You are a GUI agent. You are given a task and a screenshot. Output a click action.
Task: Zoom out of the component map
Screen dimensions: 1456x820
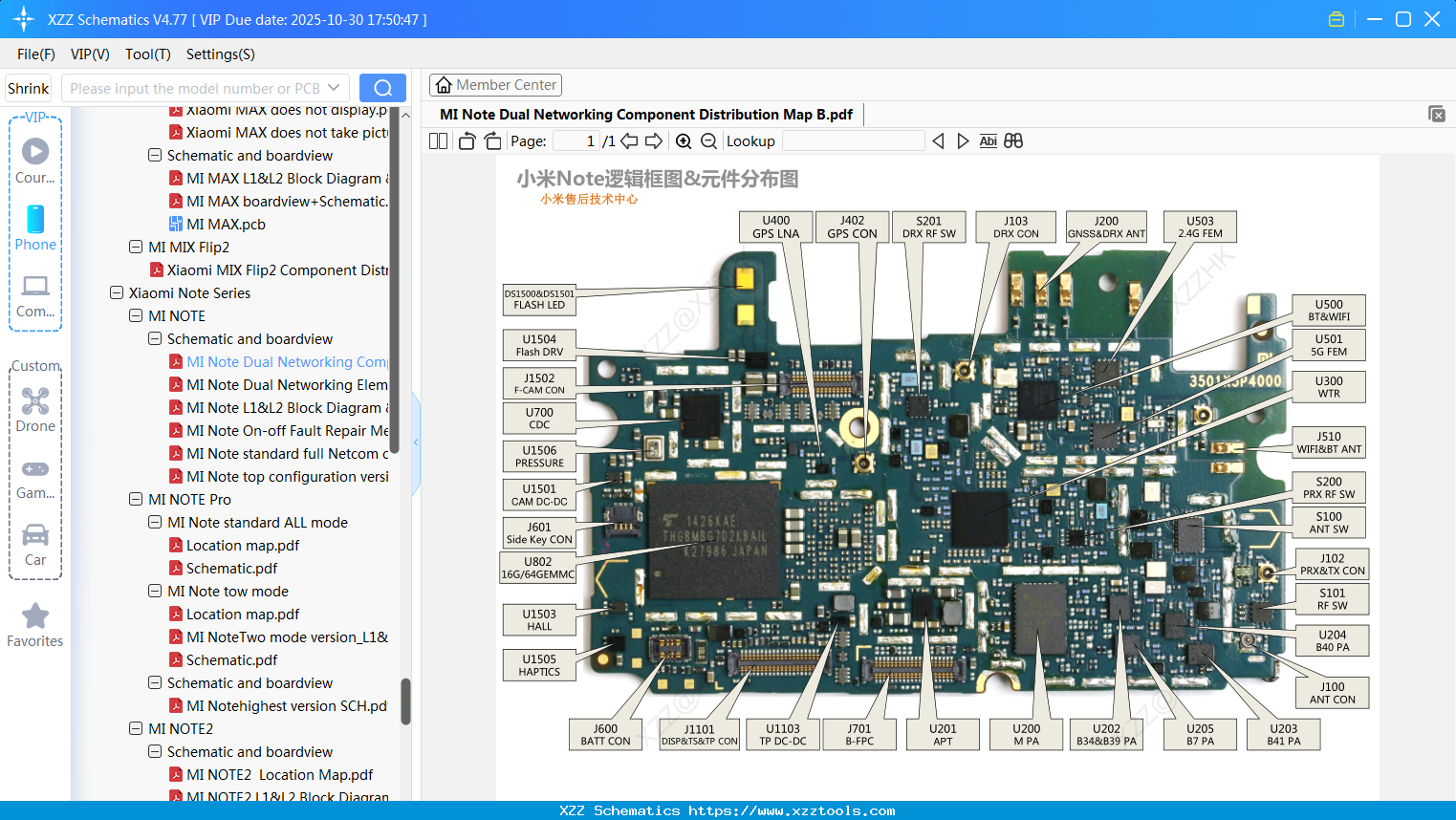click(x=707, y=140)
